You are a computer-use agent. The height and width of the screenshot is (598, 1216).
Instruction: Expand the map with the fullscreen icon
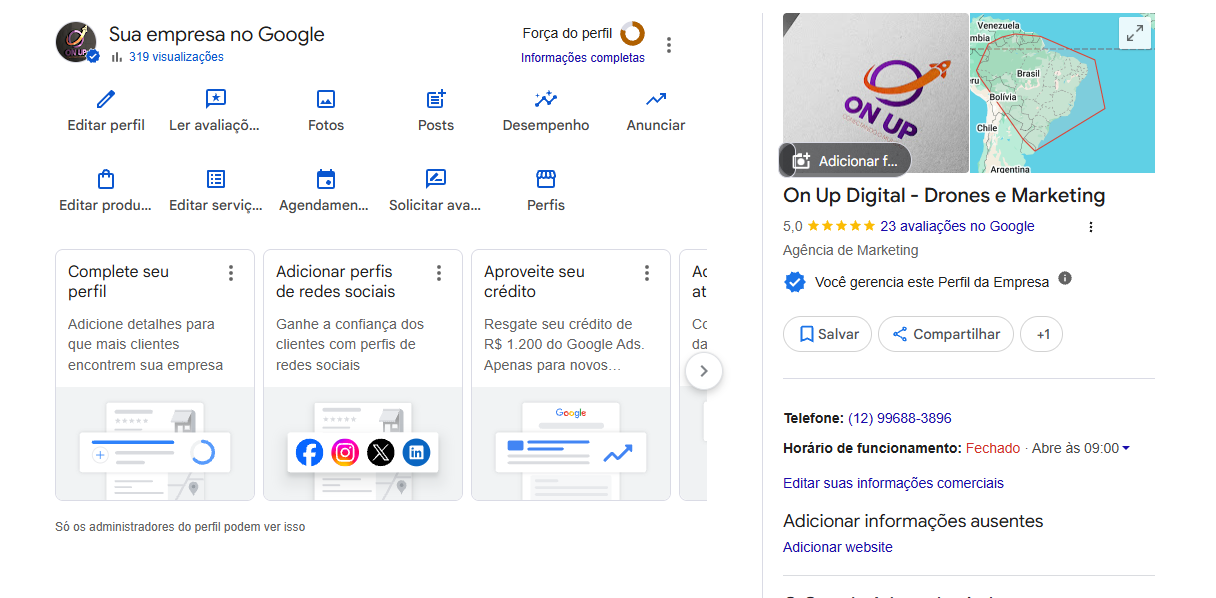pos(1135,33)
